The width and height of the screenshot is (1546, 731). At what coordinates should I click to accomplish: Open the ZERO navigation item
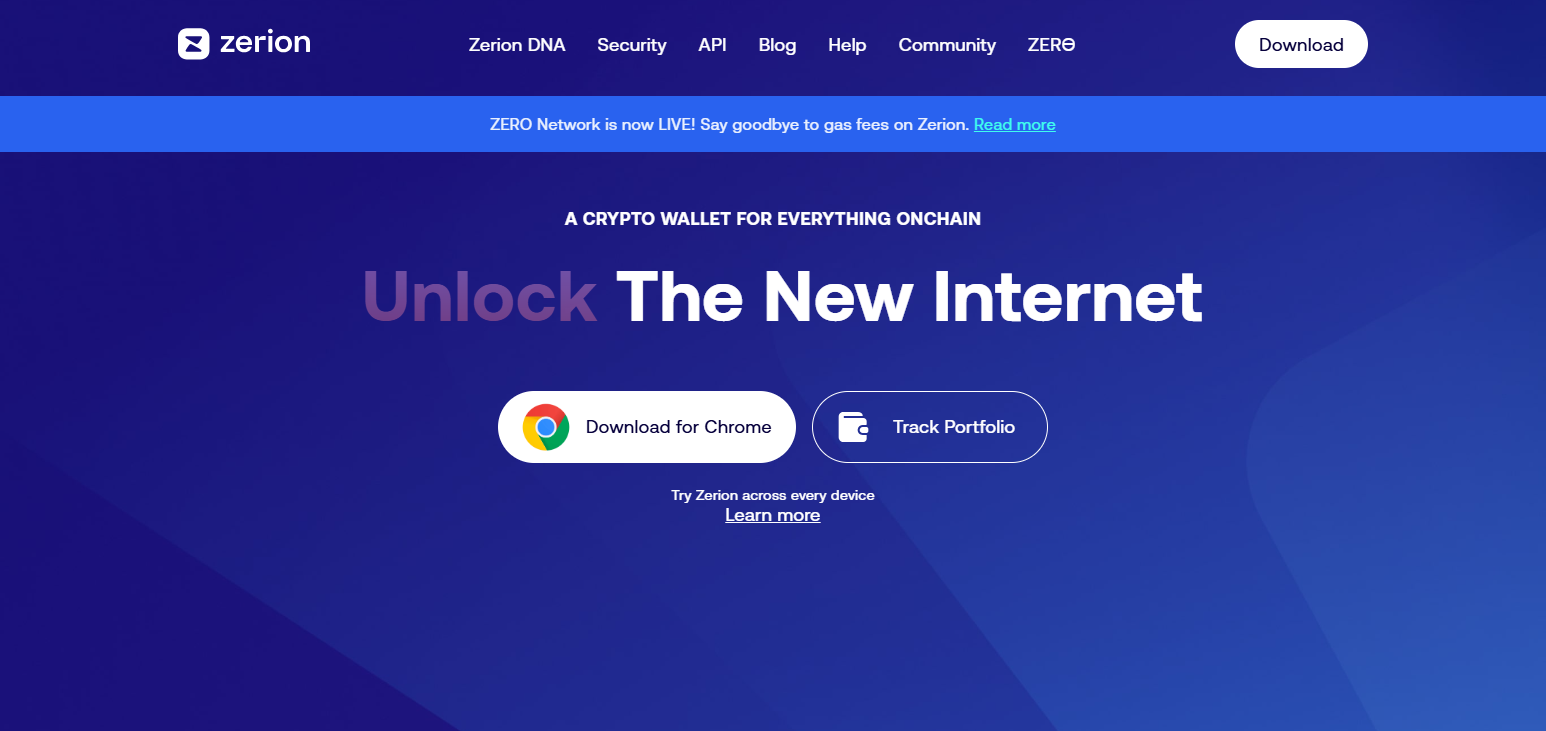pyautogui.click(x=1051, y=45)
